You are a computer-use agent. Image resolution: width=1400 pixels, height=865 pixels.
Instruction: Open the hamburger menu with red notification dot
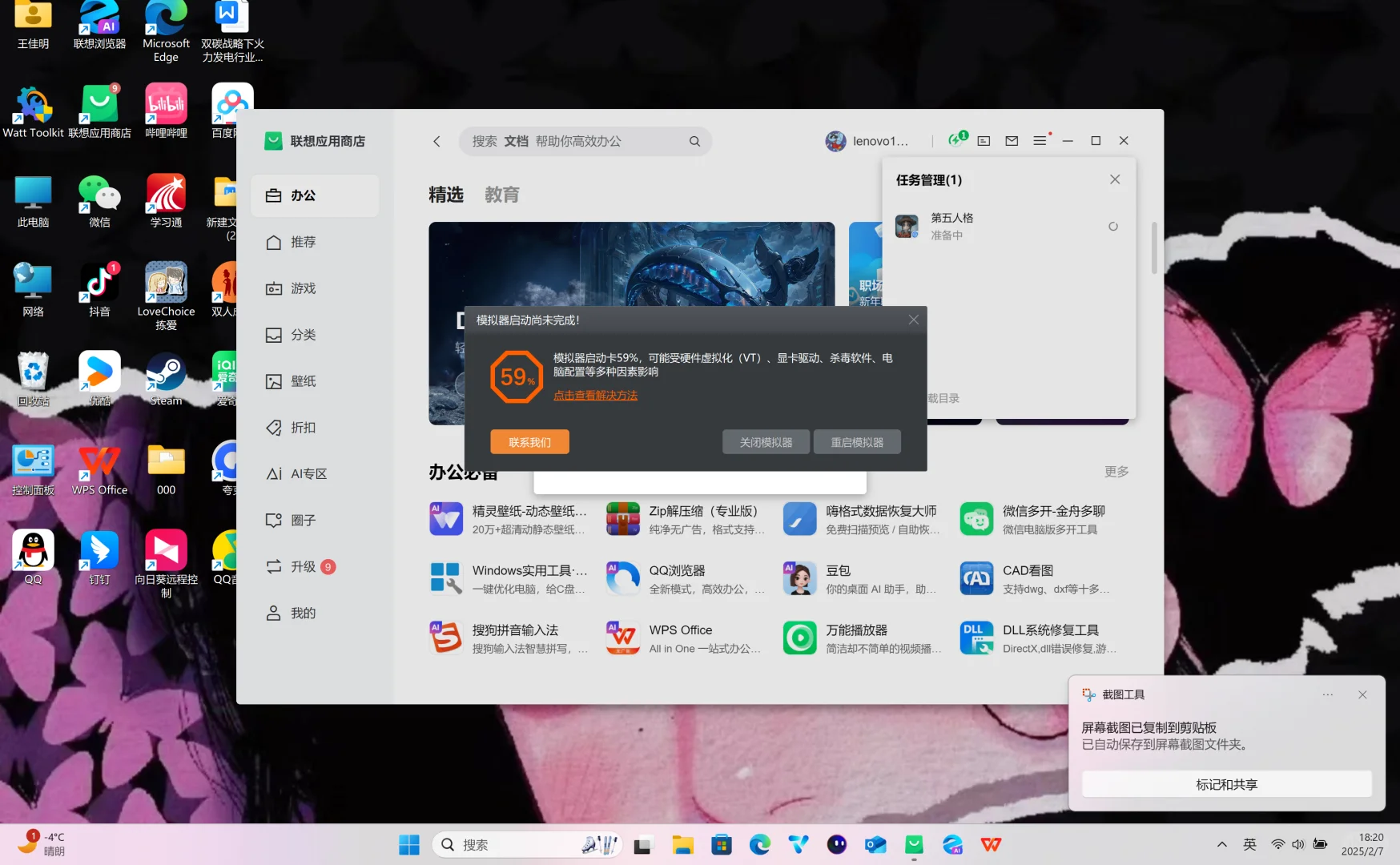[x=1040, y=140]
